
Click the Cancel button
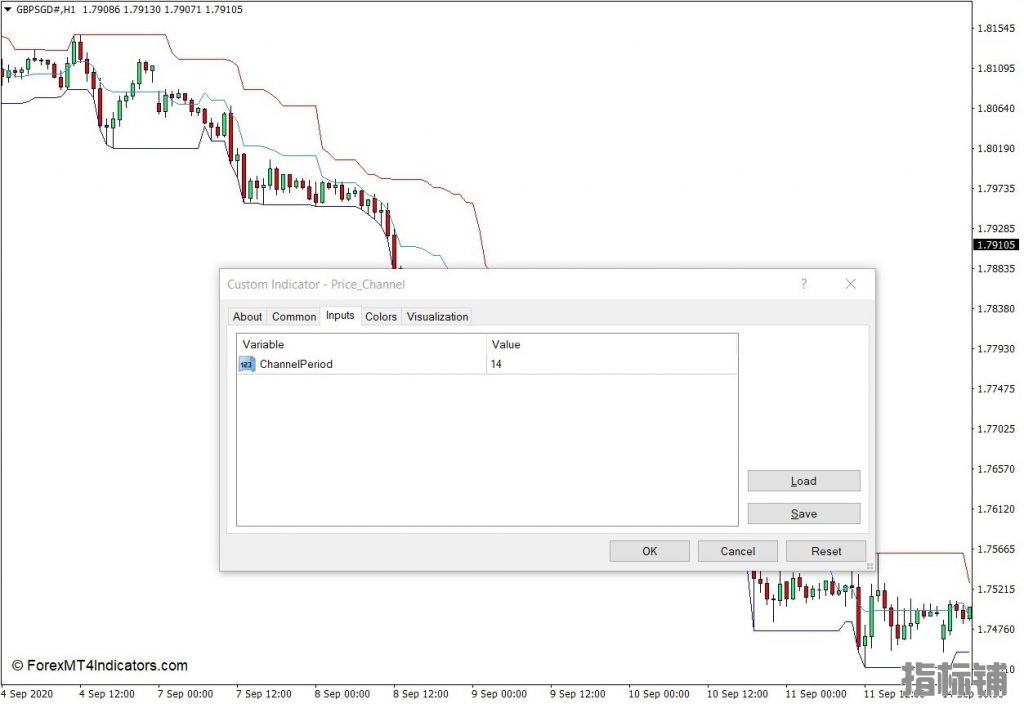point(737,551)
